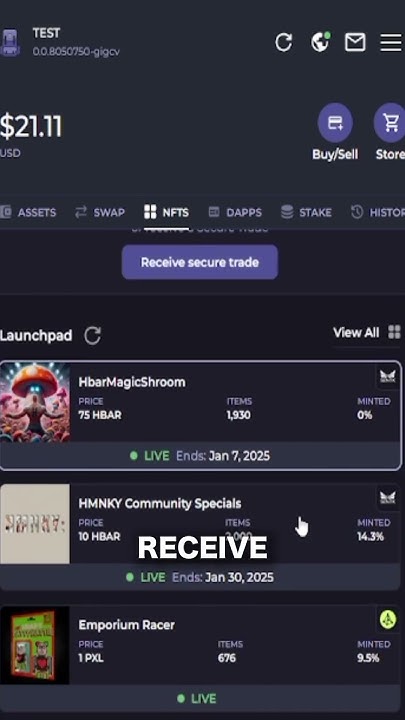Open the network globe icon
The width and height of the screenshot is (405, 720).
[320, 42]
